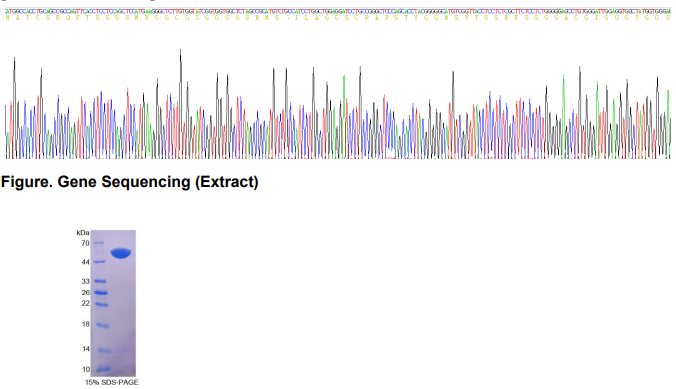Click the 70 marker weight label

(x=85, y=243)
